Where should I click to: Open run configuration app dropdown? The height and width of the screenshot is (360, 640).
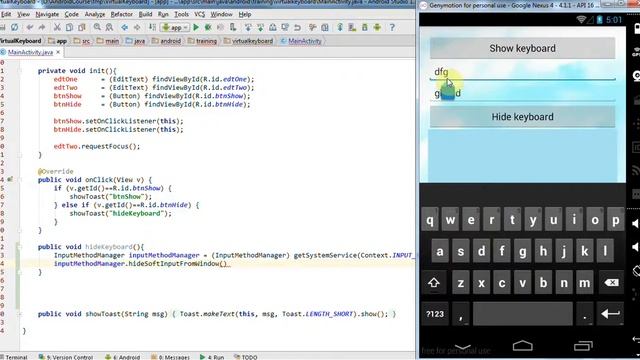[x=175, y=27]
